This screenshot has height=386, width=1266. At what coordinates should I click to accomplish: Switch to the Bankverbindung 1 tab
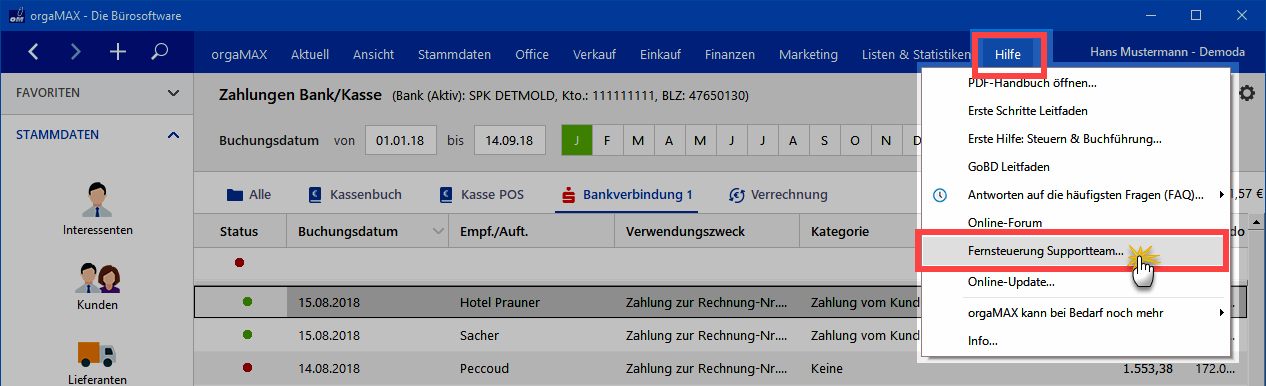tap(628, 195)
